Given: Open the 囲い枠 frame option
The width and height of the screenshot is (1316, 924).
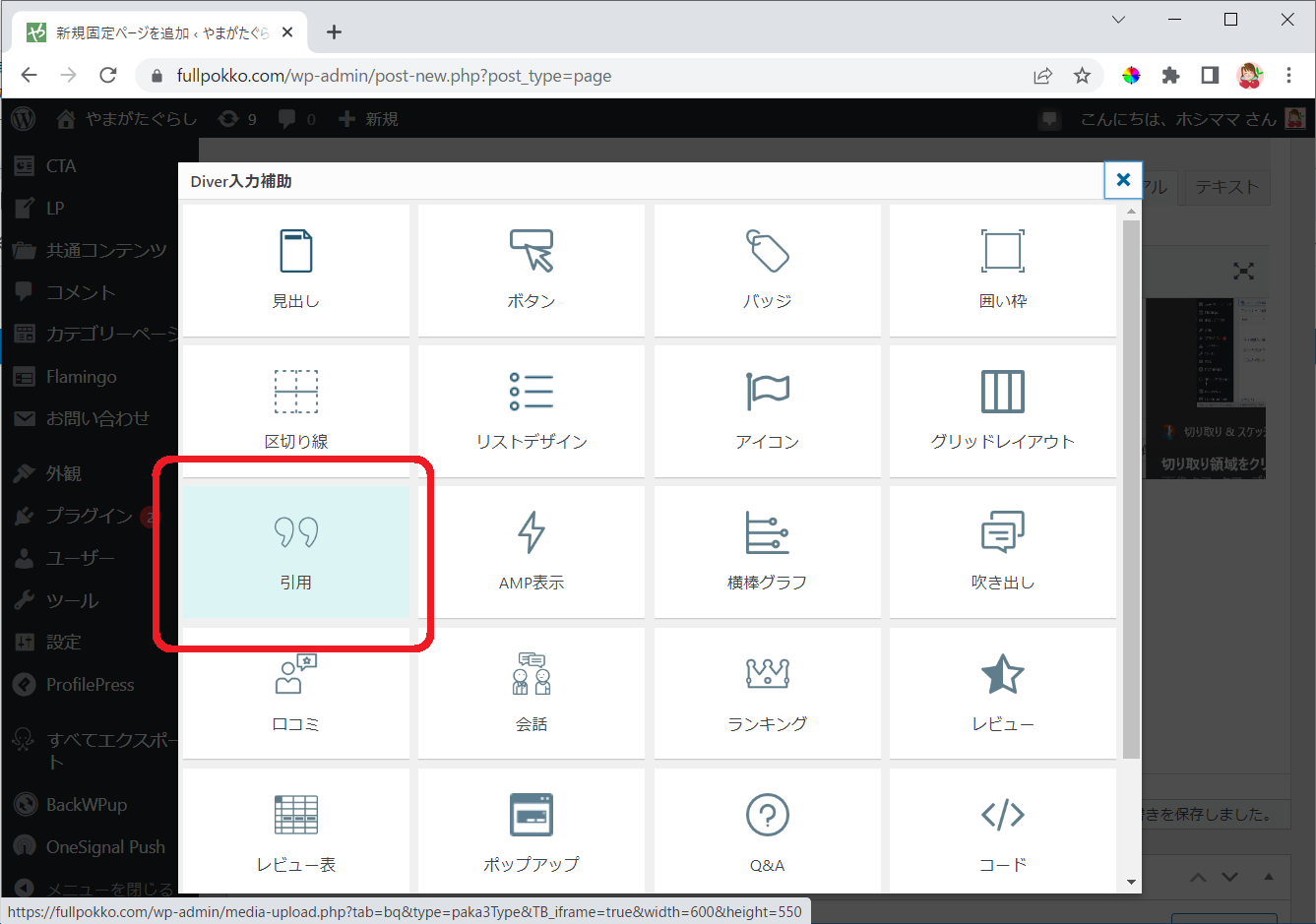Looking at the screenshot, I should coord(1002,252).
